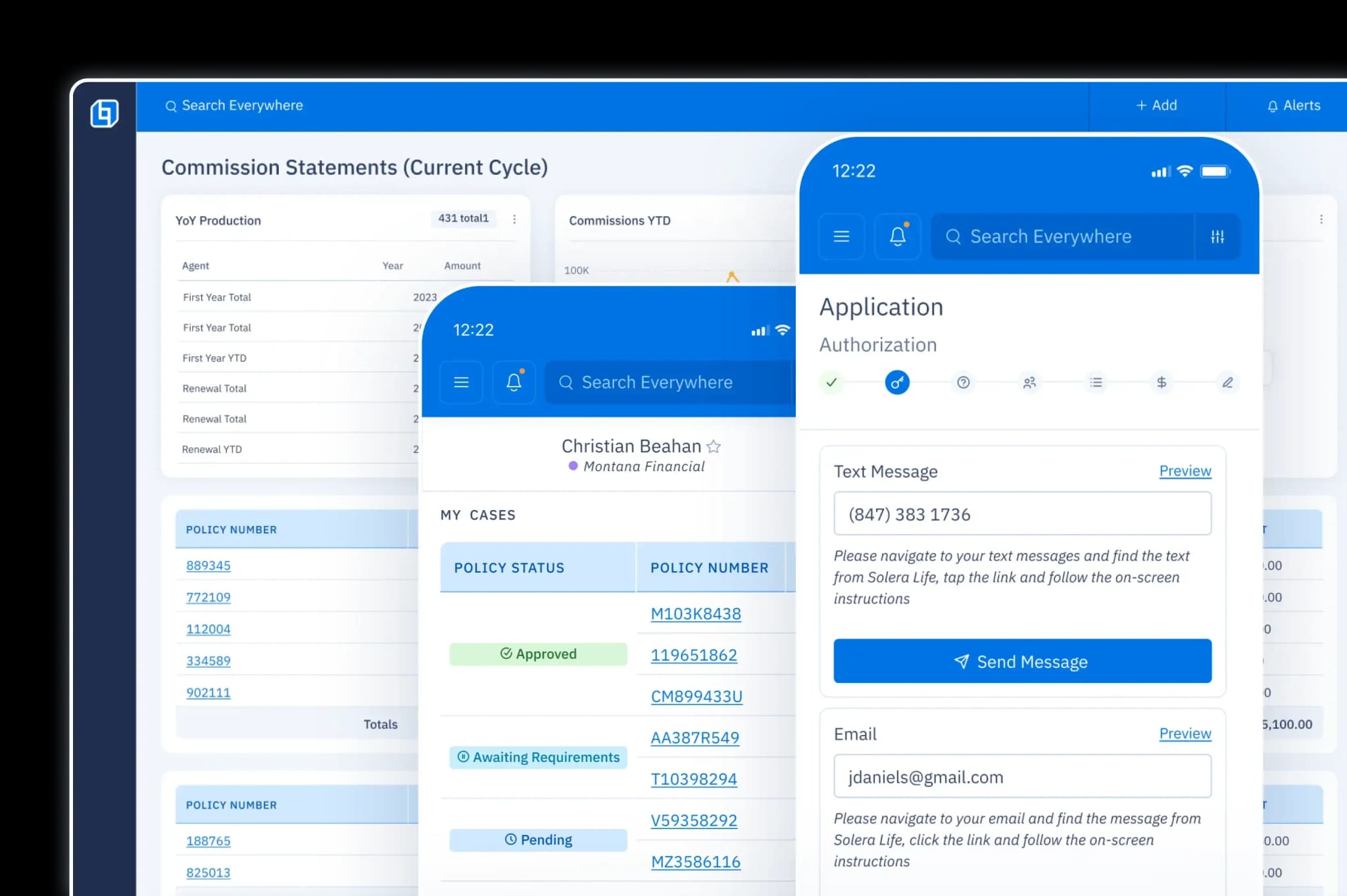Open policy number 889345
1347x896 pixels.
coord(208,565)
